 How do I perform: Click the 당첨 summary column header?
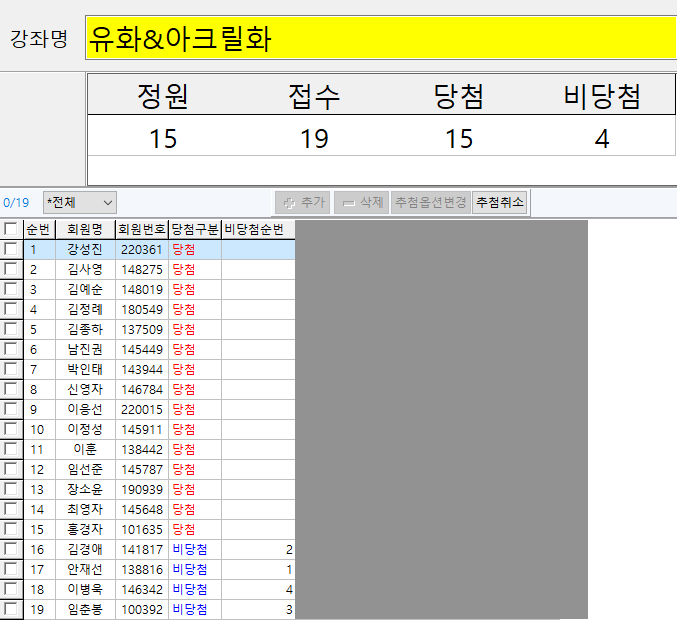pos(459,96)
